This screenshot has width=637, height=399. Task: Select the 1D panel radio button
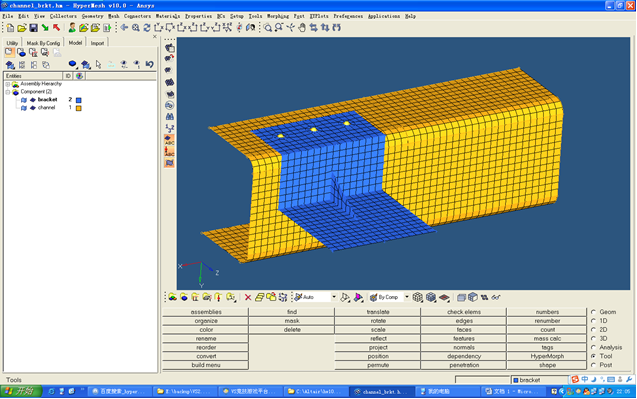(594, 321)
